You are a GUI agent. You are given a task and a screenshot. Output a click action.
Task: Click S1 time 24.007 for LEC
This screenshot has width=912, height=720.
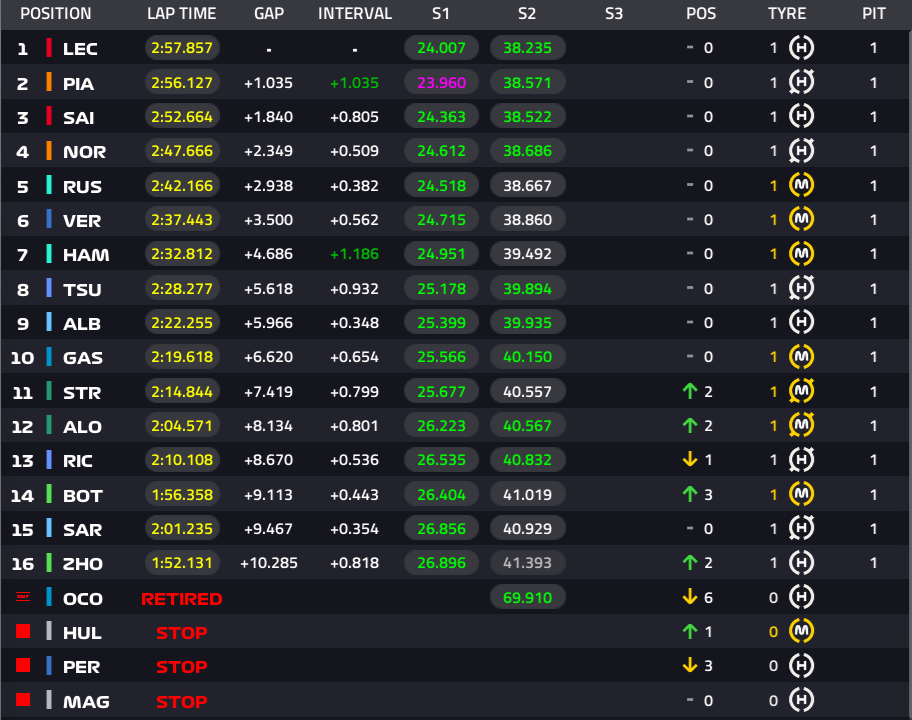[441, 48]
